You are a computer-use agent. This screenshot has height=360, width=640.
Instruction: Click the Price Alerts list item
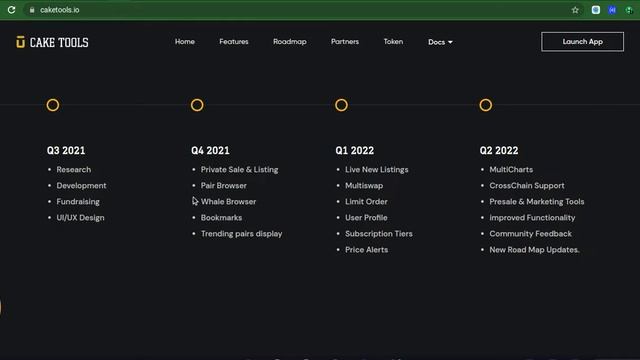(367, 250)
